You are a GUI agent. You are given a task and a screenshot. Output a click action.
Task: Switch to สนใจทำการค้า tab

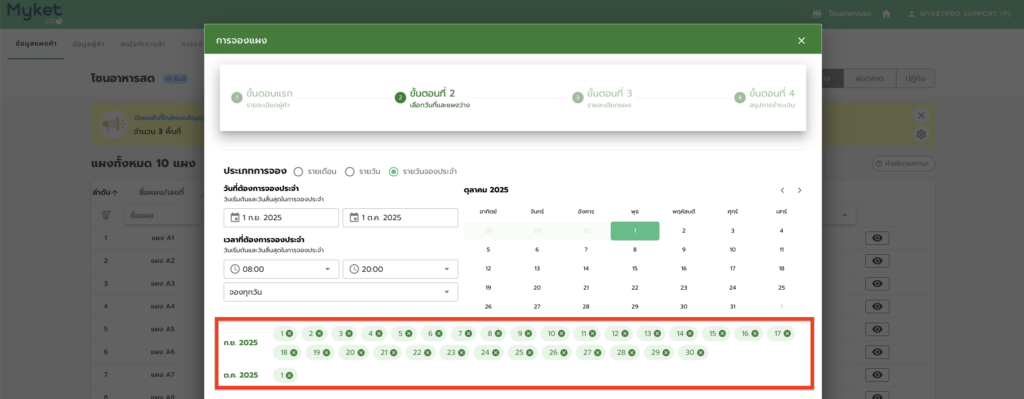click(142, 44)
